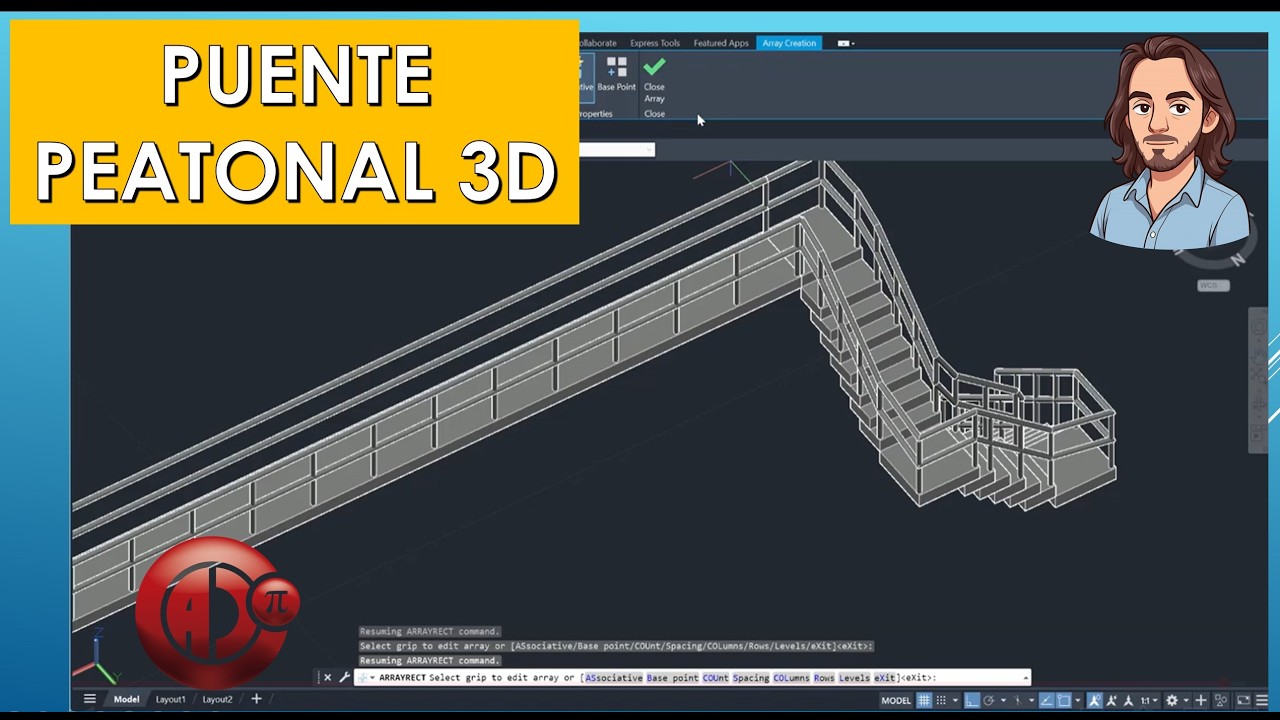The height and width of the screenshot is (720, 1280).
Task: Choose eXit option in command line
Action: tap(885, 677)
